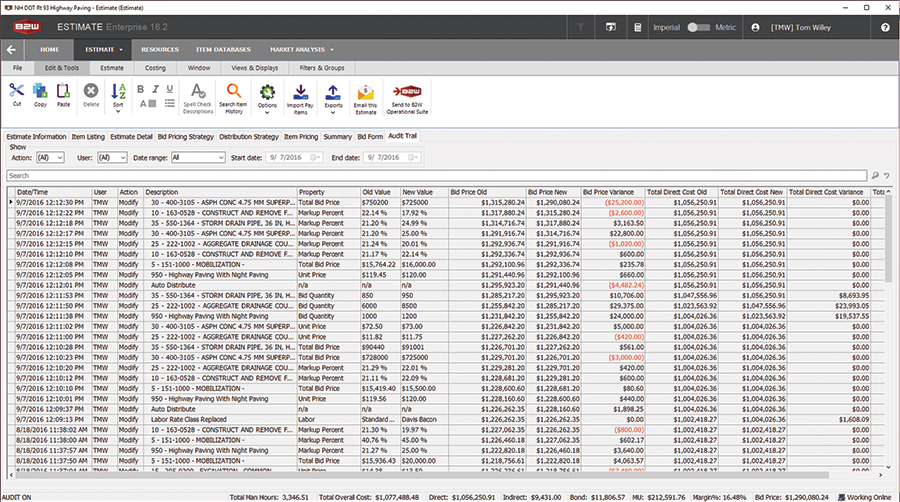Click the Paste clipboard icon
The image size is (900, 502).
pyautogui.click(x=63, y=91)
